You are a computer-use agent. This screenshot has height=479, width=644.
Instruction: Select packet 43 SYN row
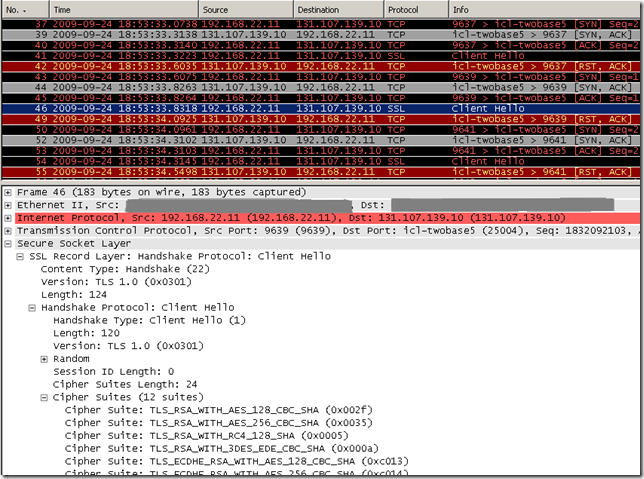tap(321, 77)
